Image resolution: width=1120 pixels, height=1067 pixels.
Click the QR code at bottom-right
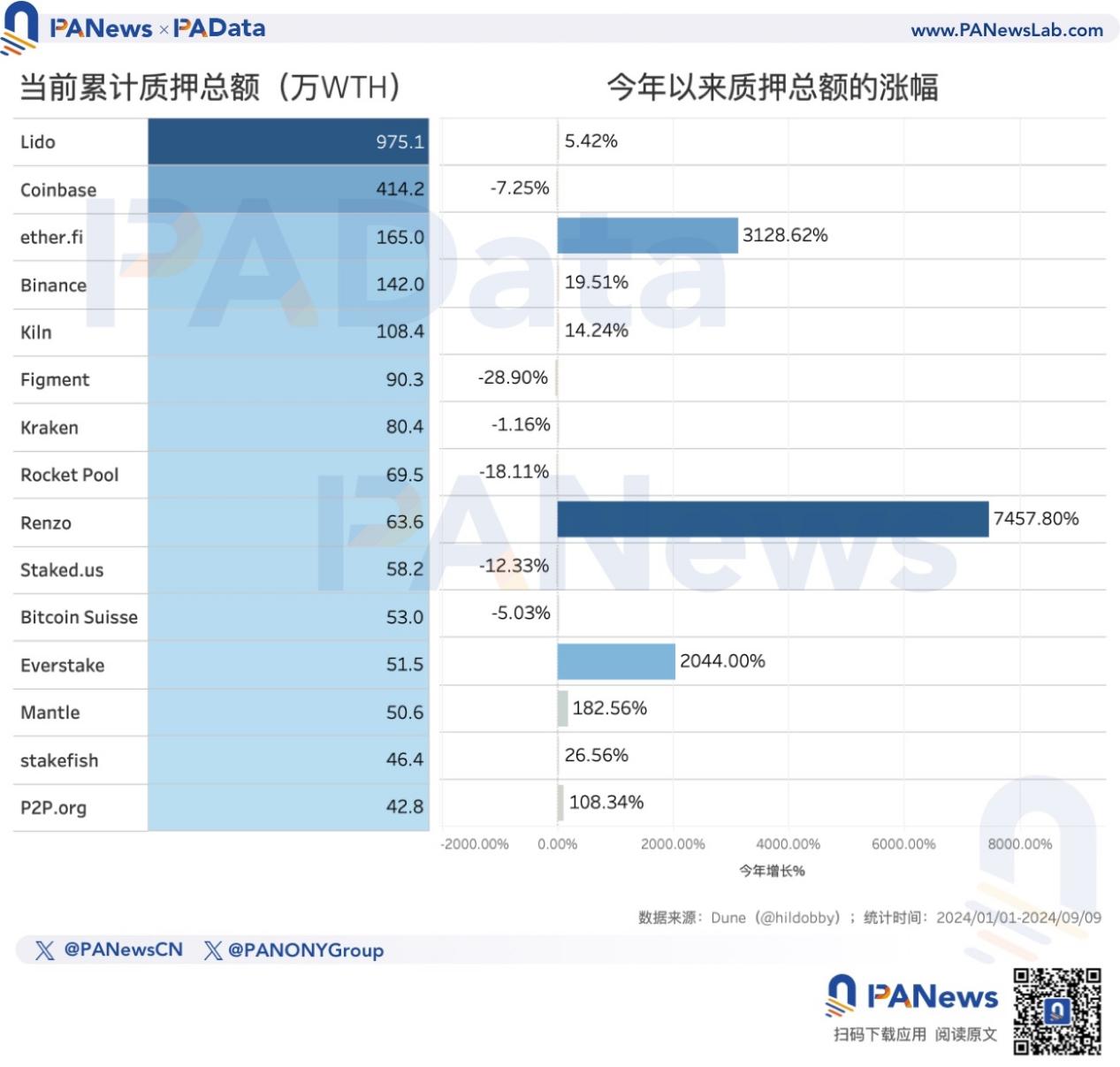[x=1057, y=1011]
